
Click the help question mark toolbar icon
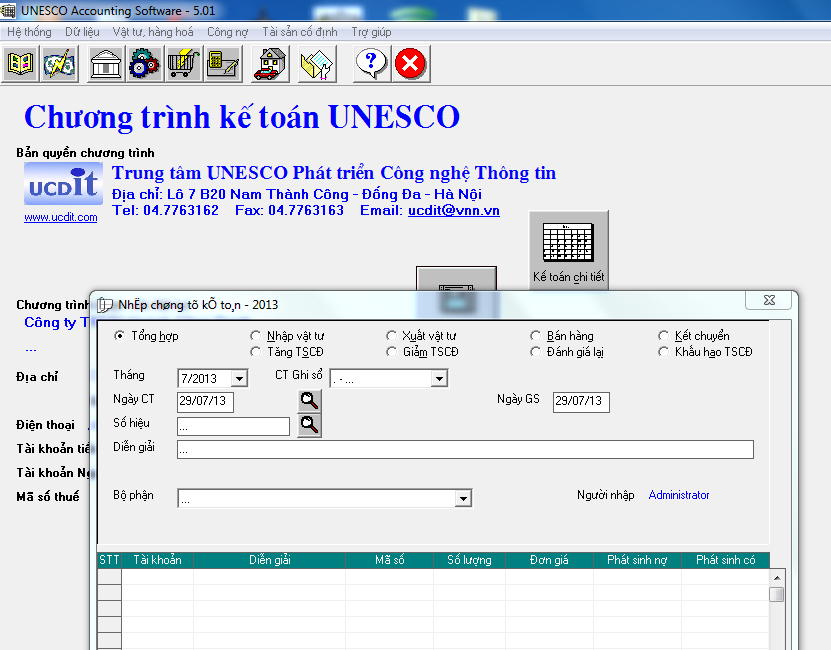click(370, 64)
